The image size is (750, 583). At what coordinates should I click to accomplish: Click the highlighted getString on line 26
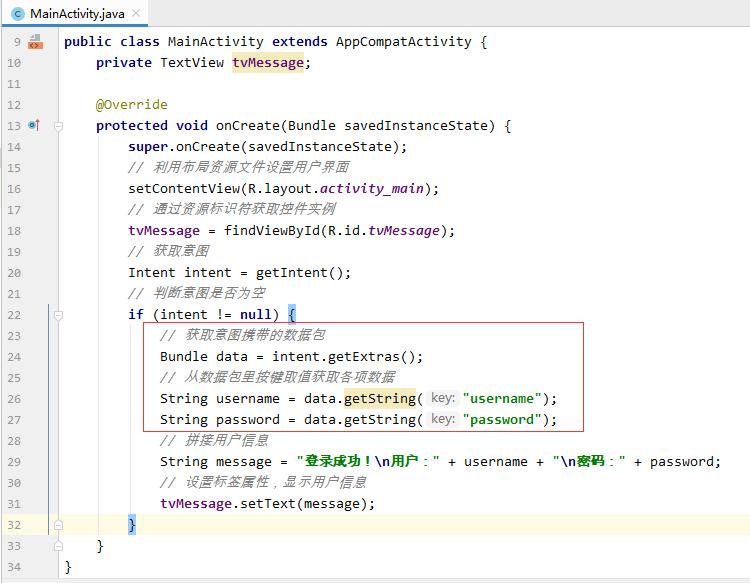(x=380, y=398)
